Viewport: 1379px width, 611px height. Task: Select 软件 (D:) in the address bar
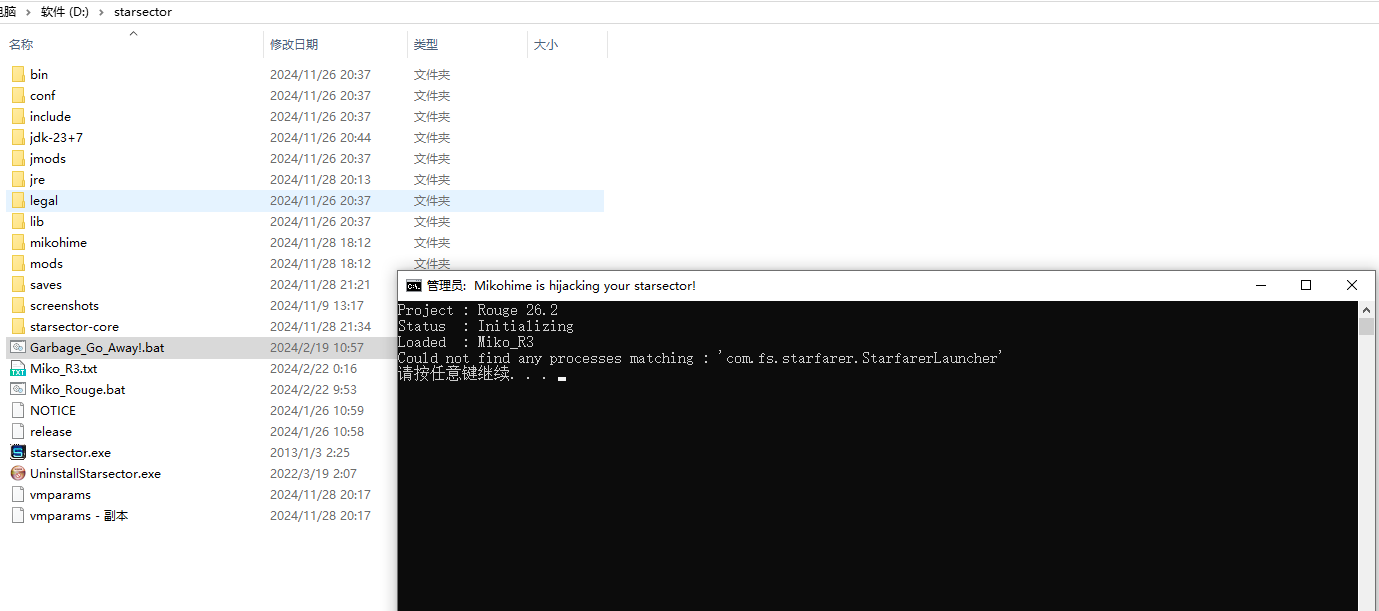click(64, 12)
